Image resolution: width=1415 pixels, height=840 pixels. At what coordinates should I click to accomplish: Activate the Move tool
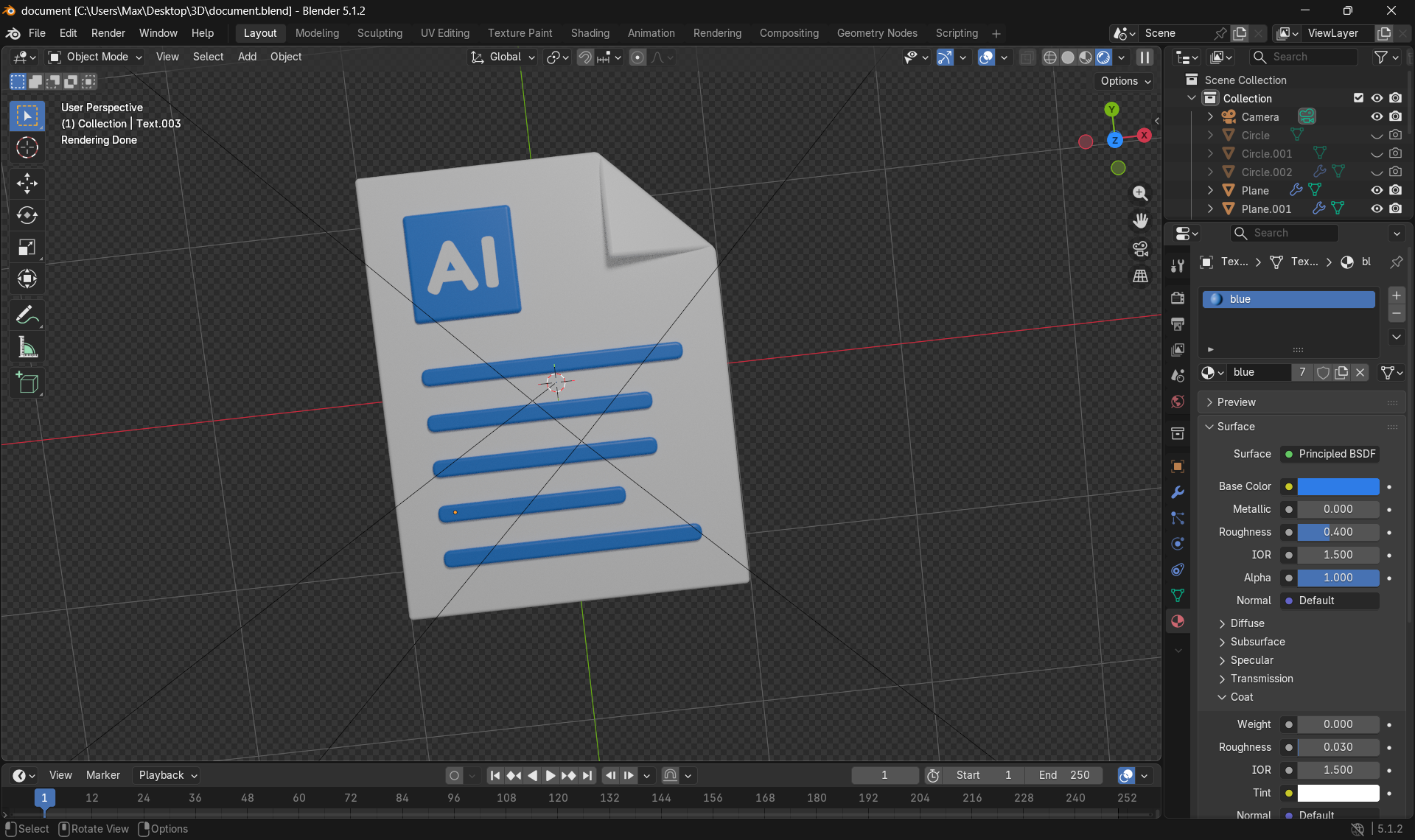27,183
